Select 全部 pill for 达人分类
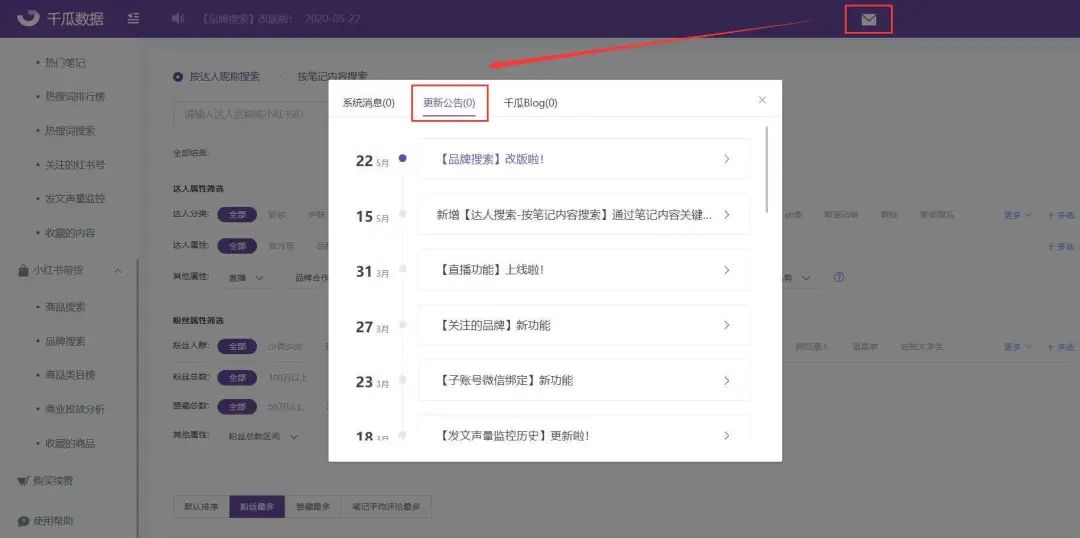 [237, 214]
